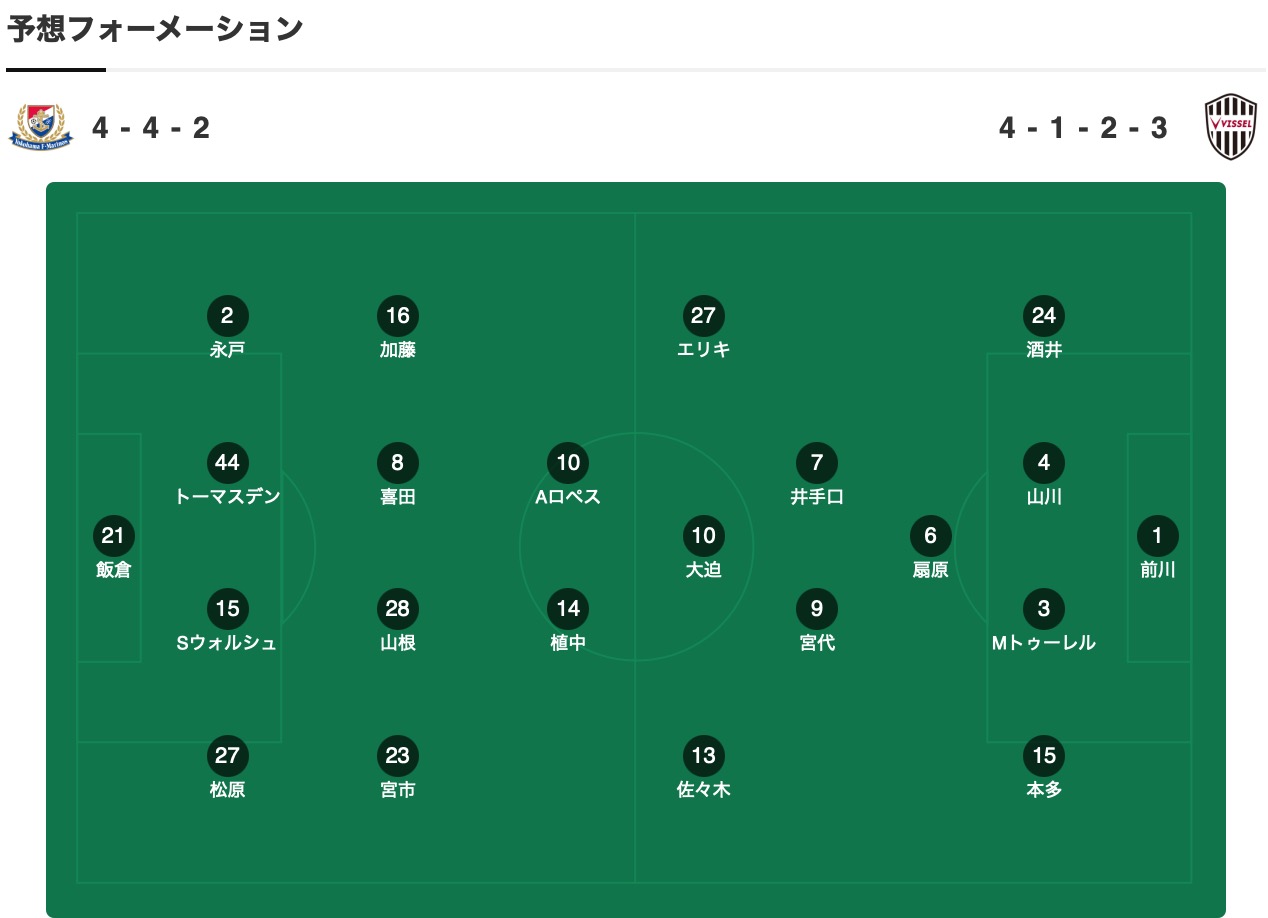Open the 予想フォーメーション tab heading
The height and width of the screenshot is (918, 1268).
[155, 29]
